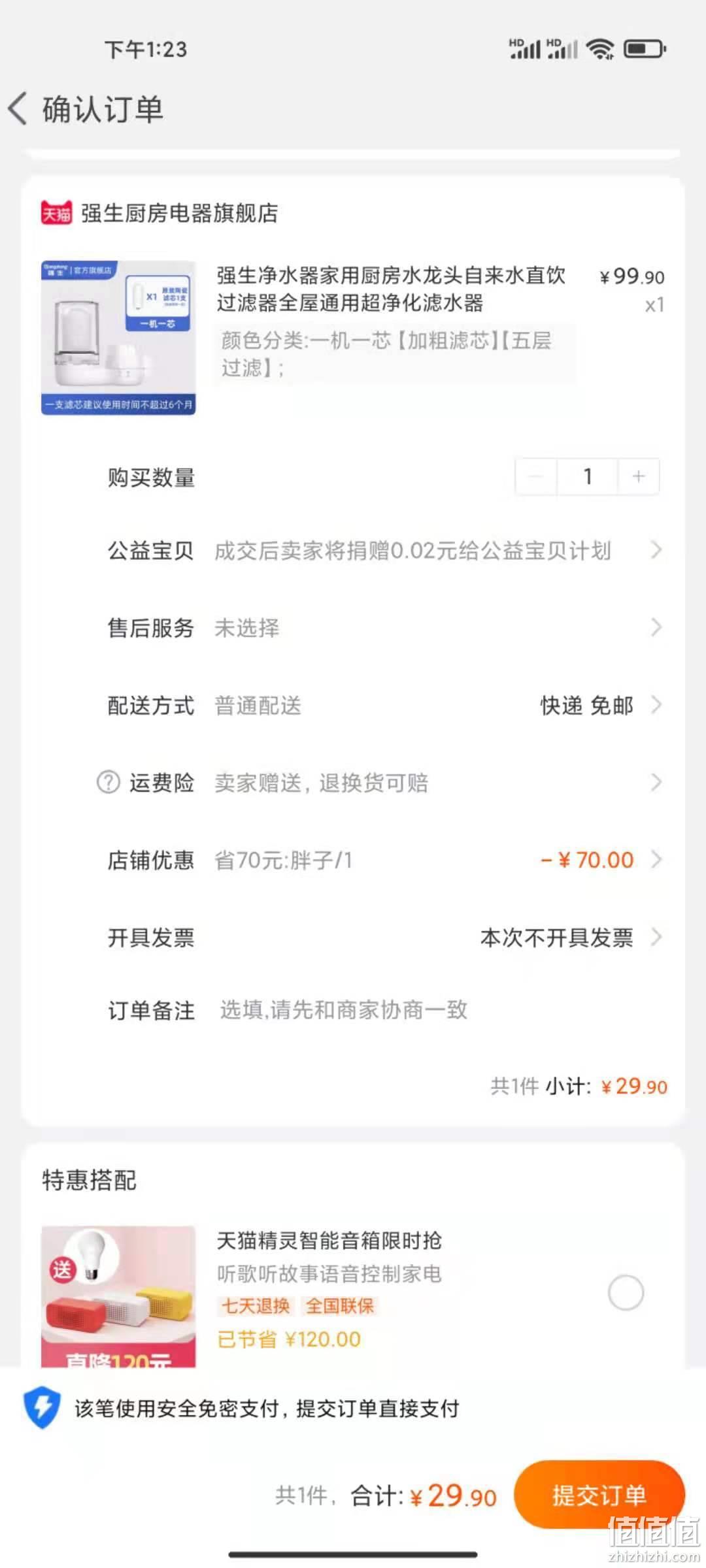Open the 开具发票 invoice options
Viewport: 706px width, 1568px height.
pos(385,937)
